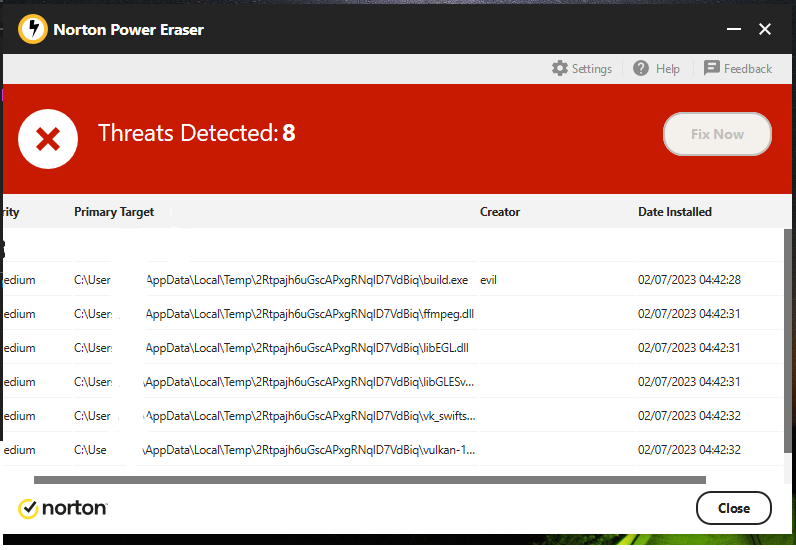Close the window with the title bar X
The width and height of the screenshot is (796, 550).
click(x=765, y=29)
